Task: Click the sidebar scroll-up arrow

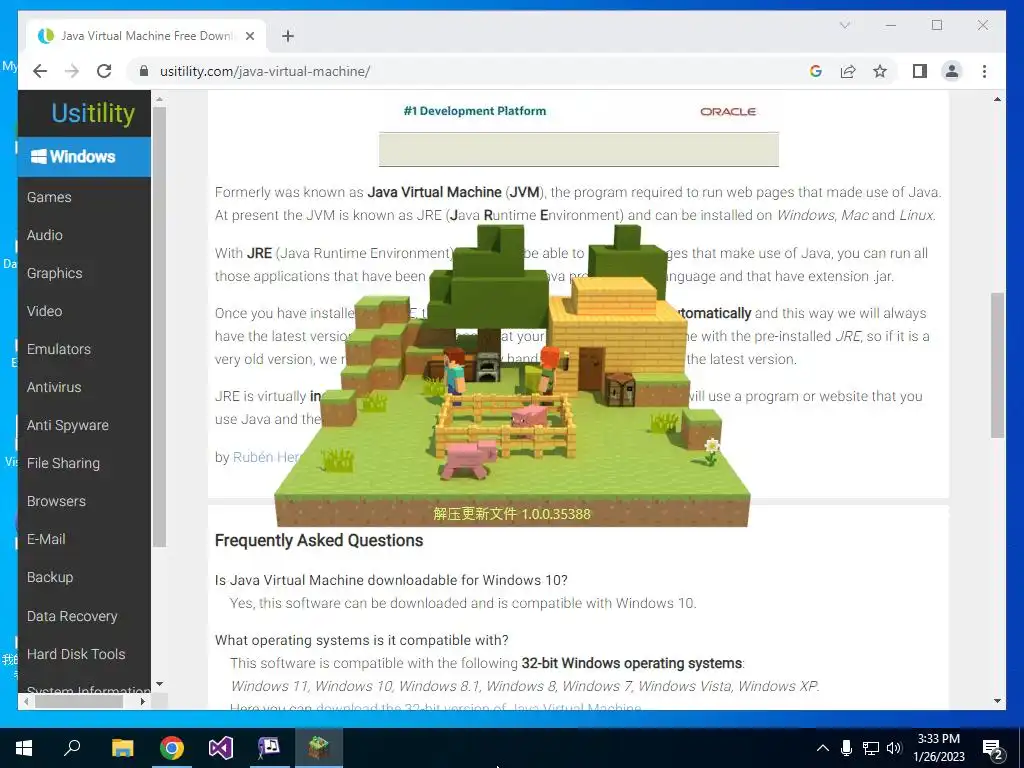Action: (159, 99)
